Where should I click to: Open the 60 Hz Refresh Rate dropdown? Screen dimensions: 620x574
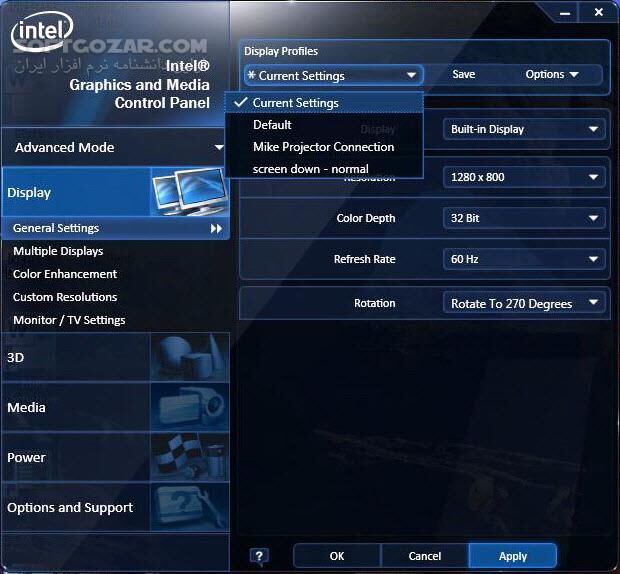[x=524, y=259]
